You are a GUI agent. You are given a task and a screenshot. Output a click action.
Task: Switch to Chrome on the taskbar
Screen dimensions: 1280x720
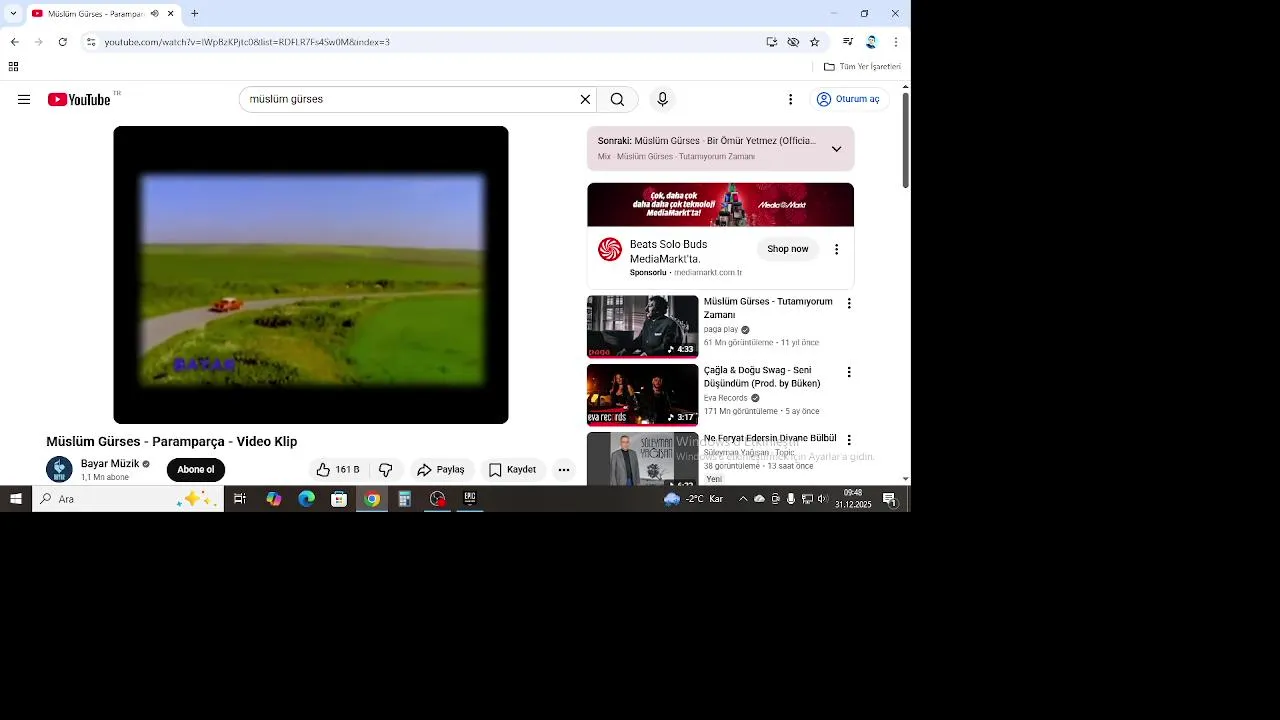372,499
